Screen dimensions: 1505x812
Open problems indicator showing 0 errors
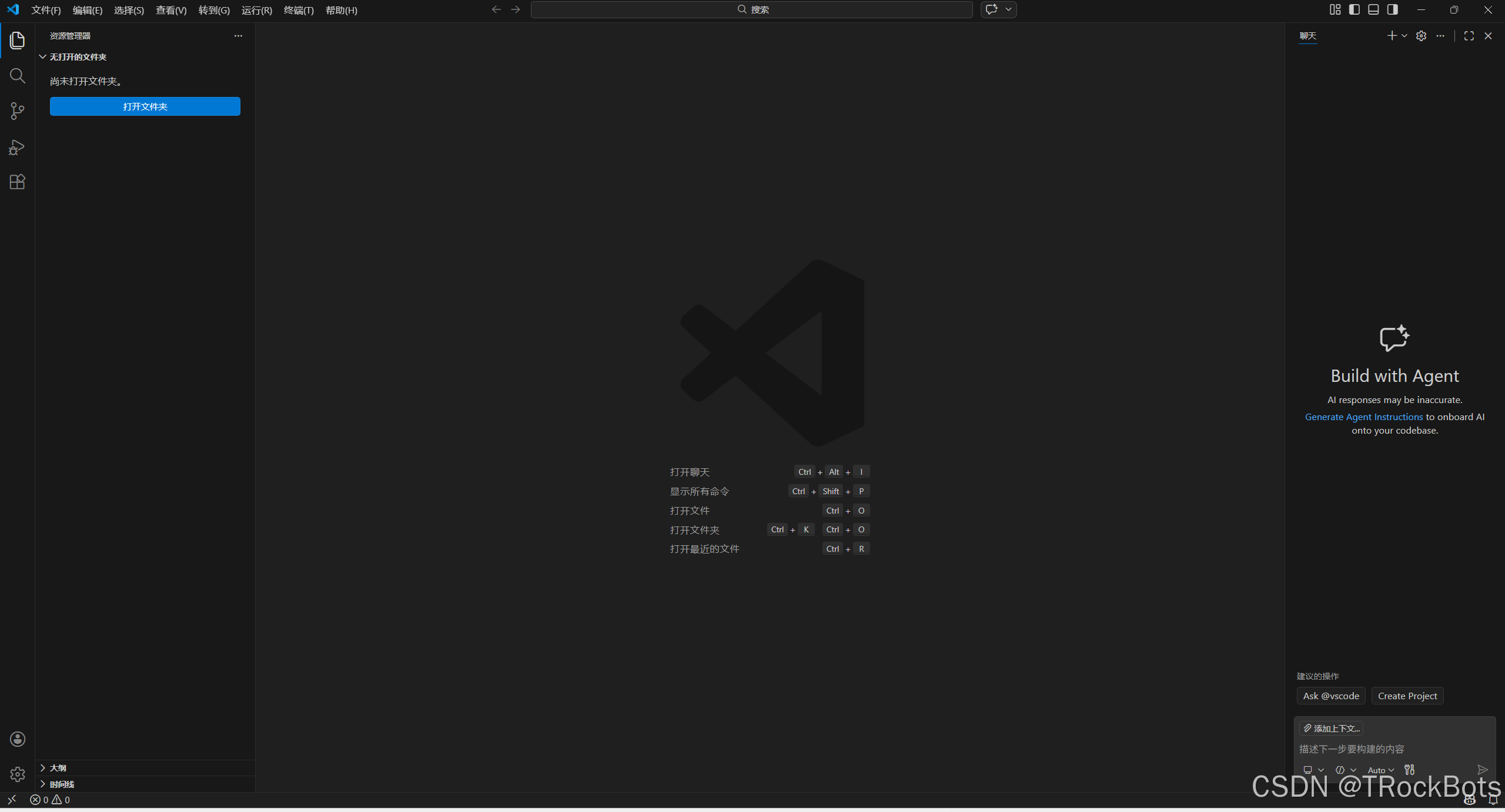[x=50, y=800]
